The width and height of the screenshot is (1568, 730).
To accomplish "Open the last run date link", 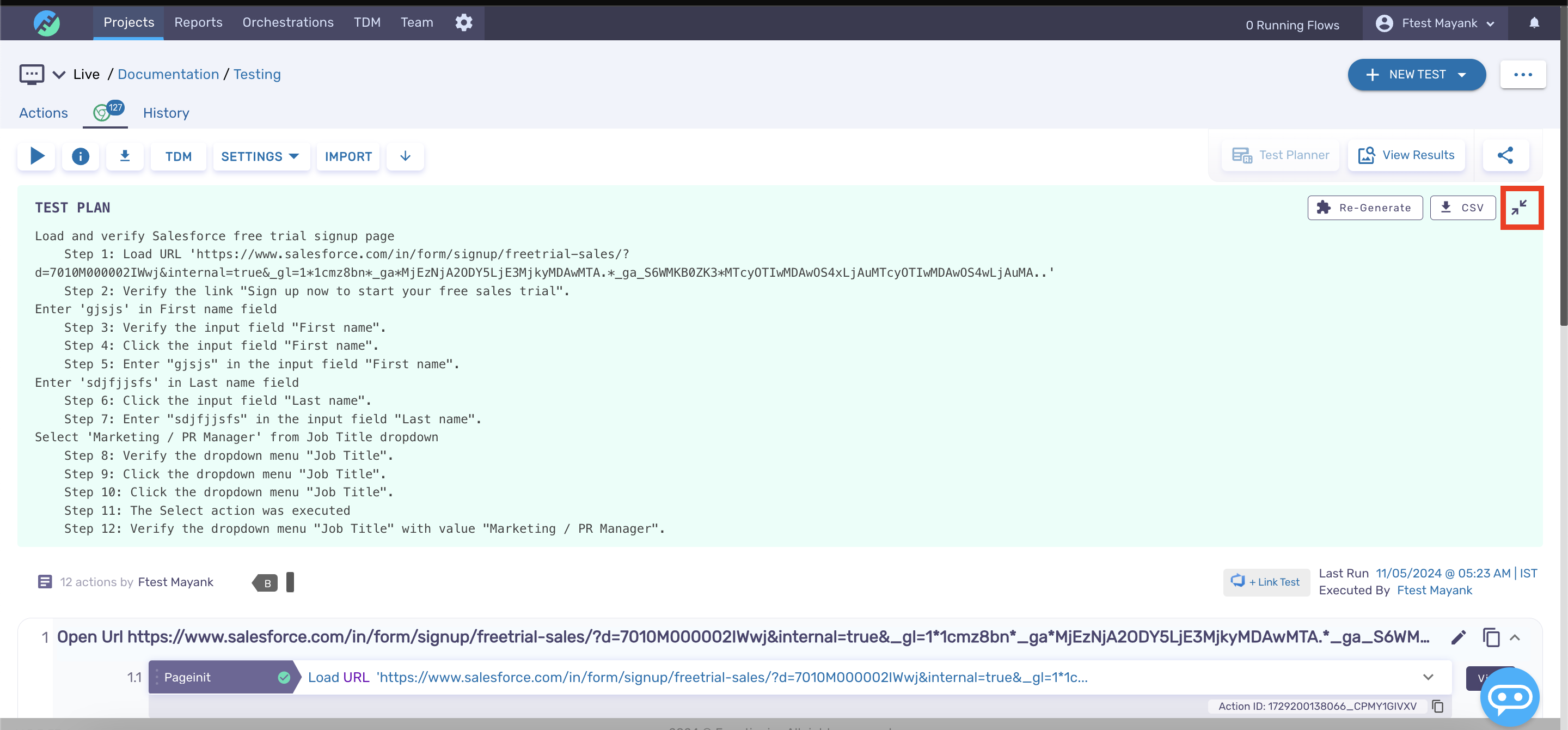I will point(1456,573).
